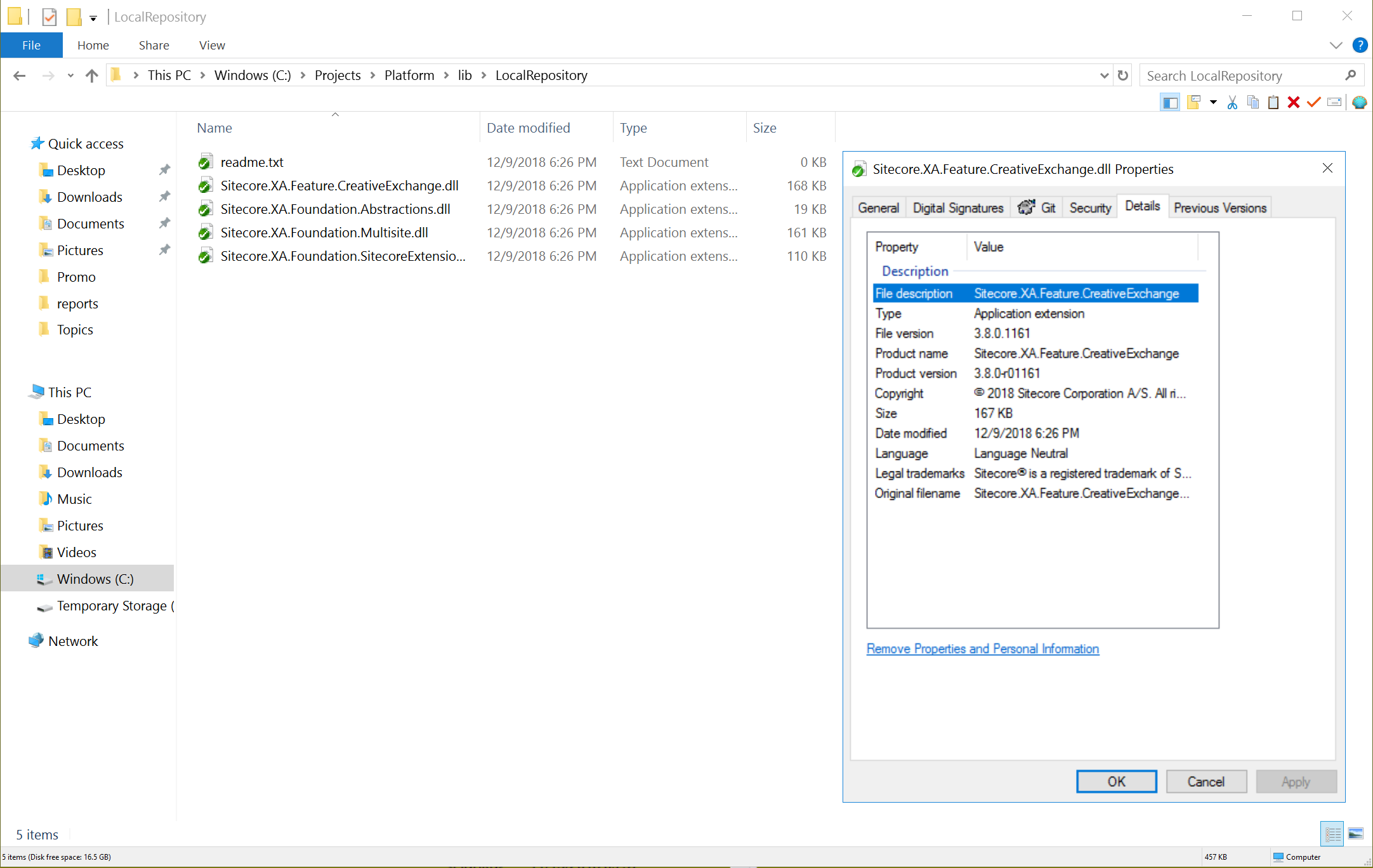Switch to details list view toggle
1373x868 pixels.
click(x=1332, y=834)
